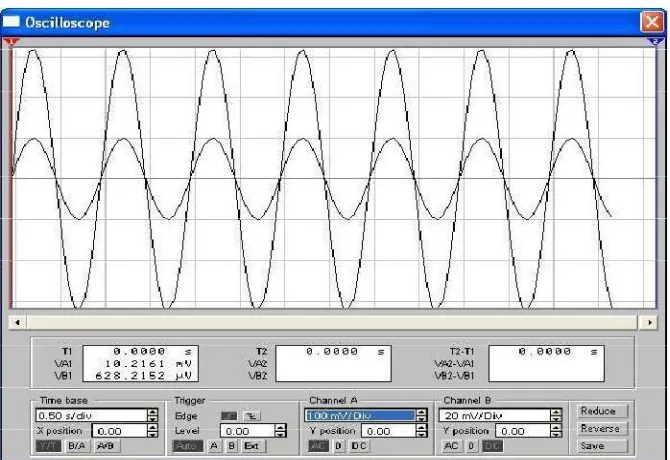Viewport: 670px width, 460px height.
Task: Decrease Channel B Y position with the down arrow
Action: [555, 434]
